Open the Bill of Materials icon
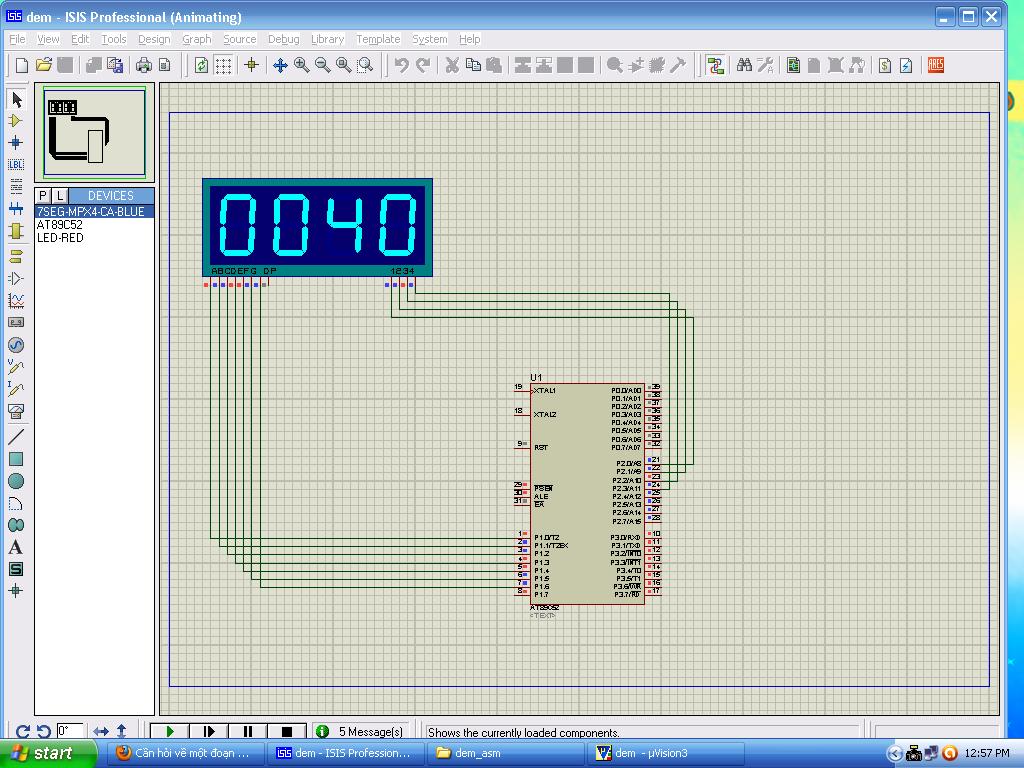This screenshot has width=1024, height=768. (884, 65)
